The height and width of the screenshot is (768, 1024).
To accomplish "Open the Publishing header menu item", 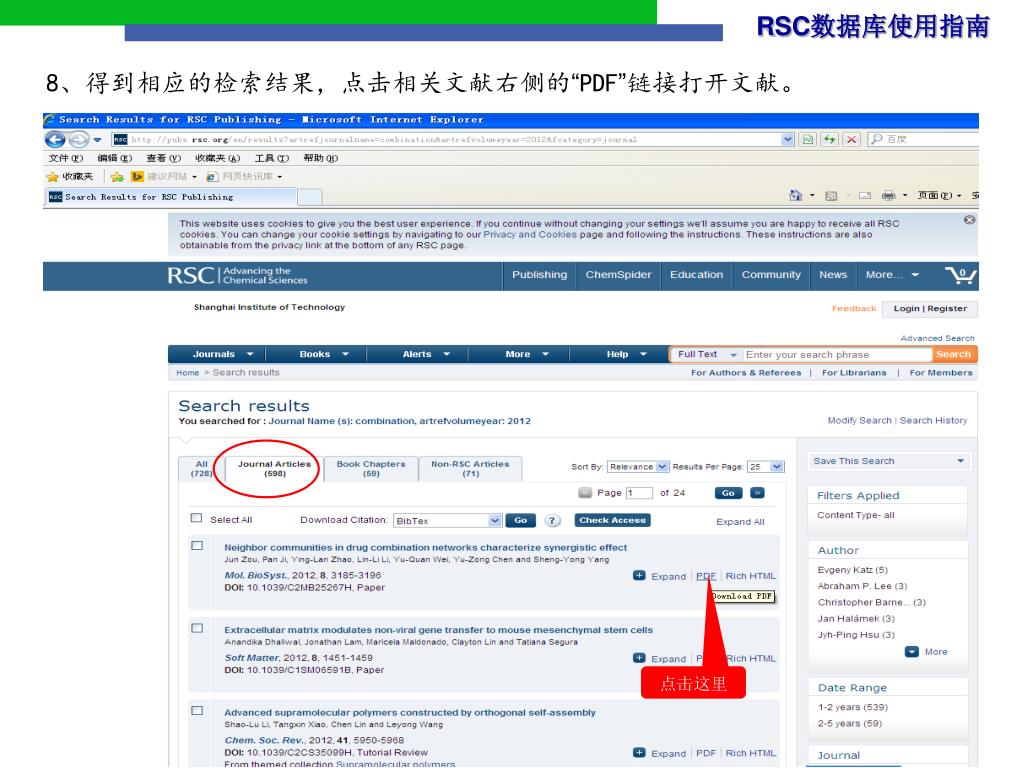I will tap(539, 275).
